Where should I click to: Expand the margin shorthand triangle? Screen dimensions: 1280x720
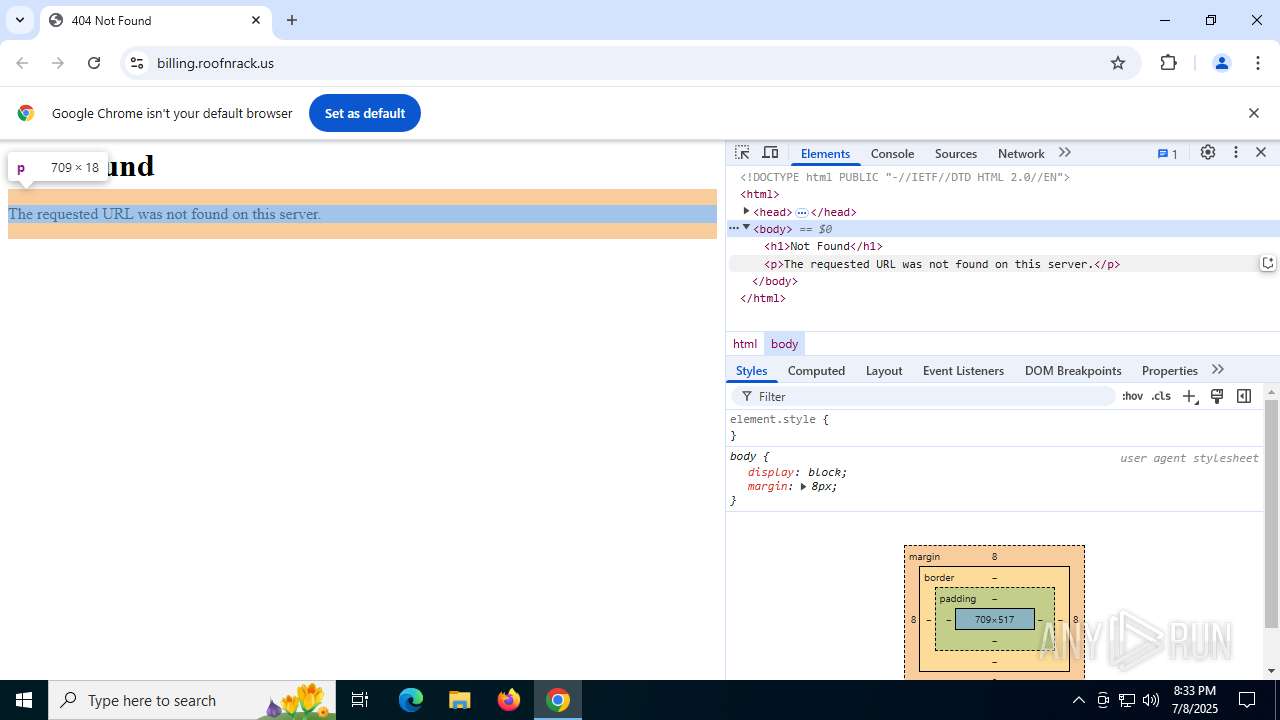pos(803,487)
